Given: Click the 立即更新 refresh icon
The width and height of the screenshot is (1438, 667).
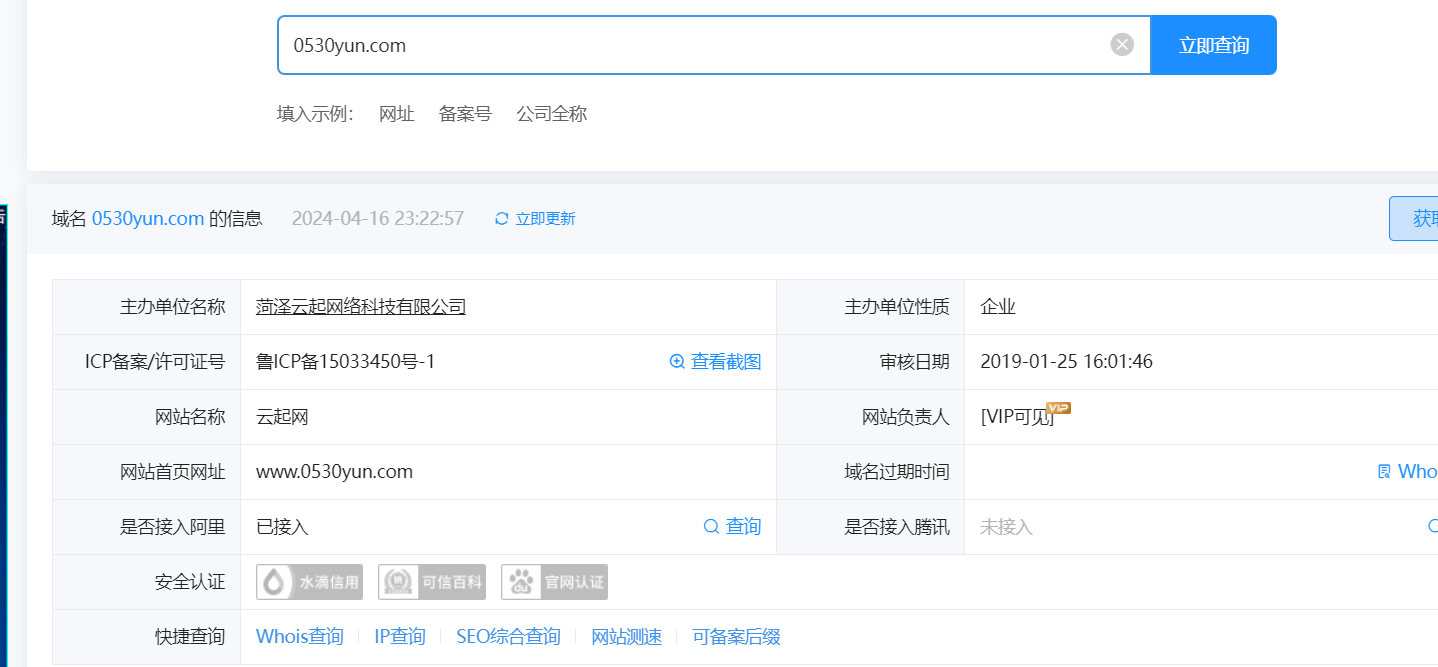Looking at the screenshot, I should (502, 219).
